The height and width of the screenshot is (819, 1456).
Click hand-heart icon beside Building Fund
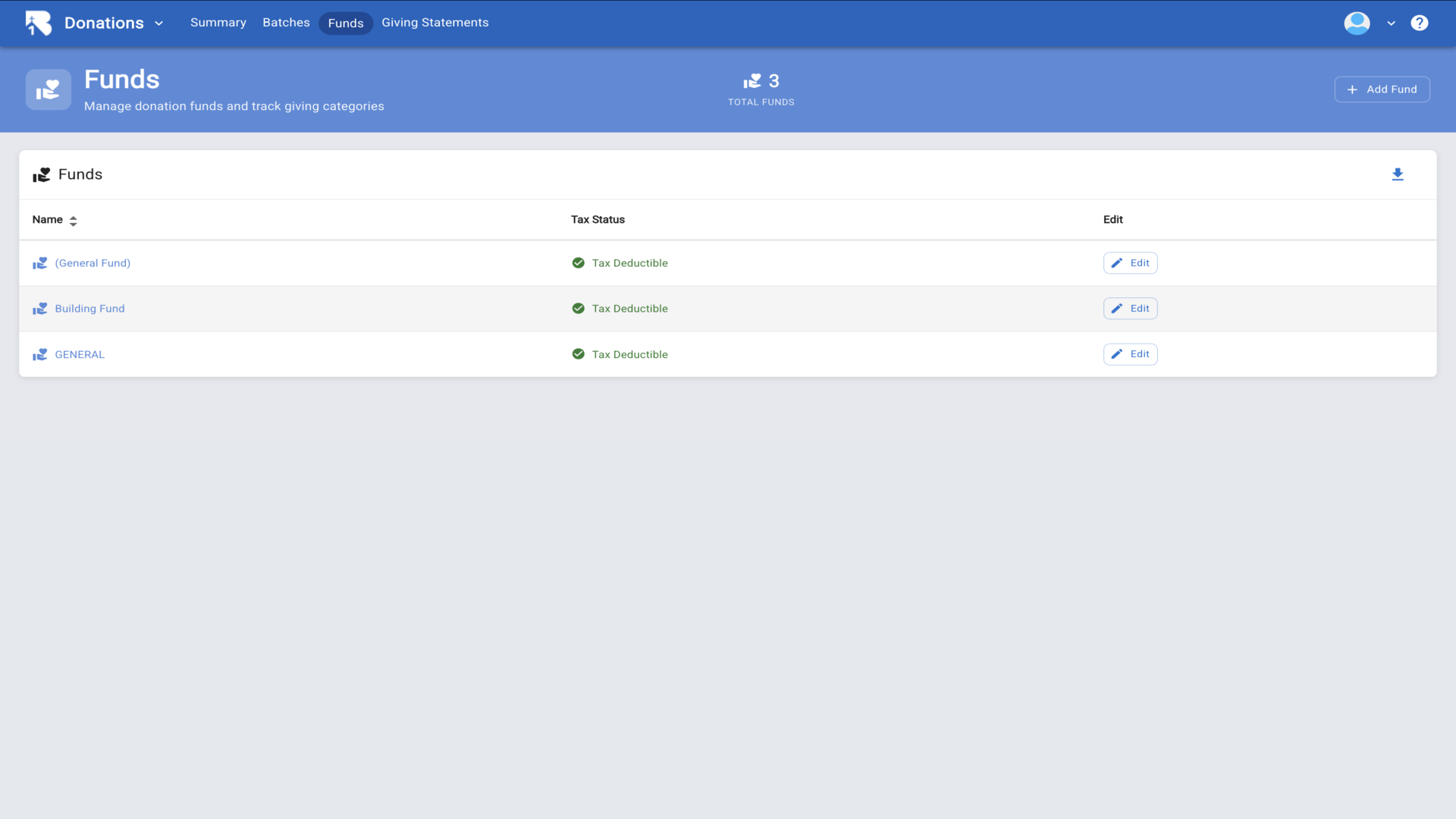40,309
